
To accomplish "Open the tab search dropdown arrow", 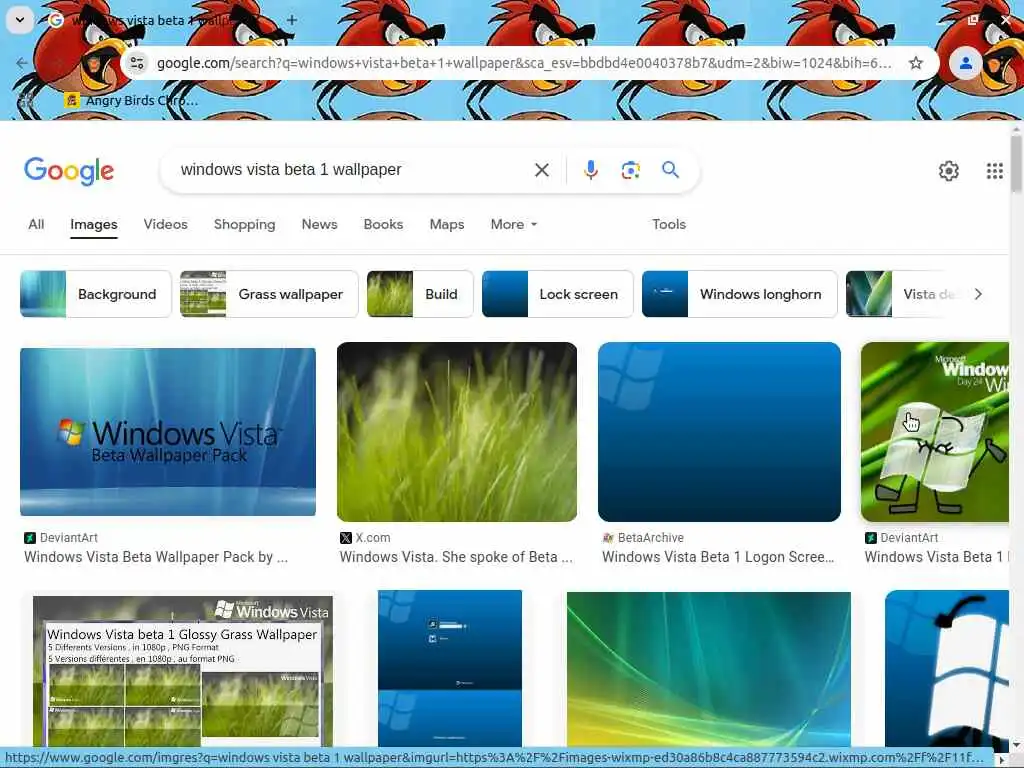I will (20, 20).
